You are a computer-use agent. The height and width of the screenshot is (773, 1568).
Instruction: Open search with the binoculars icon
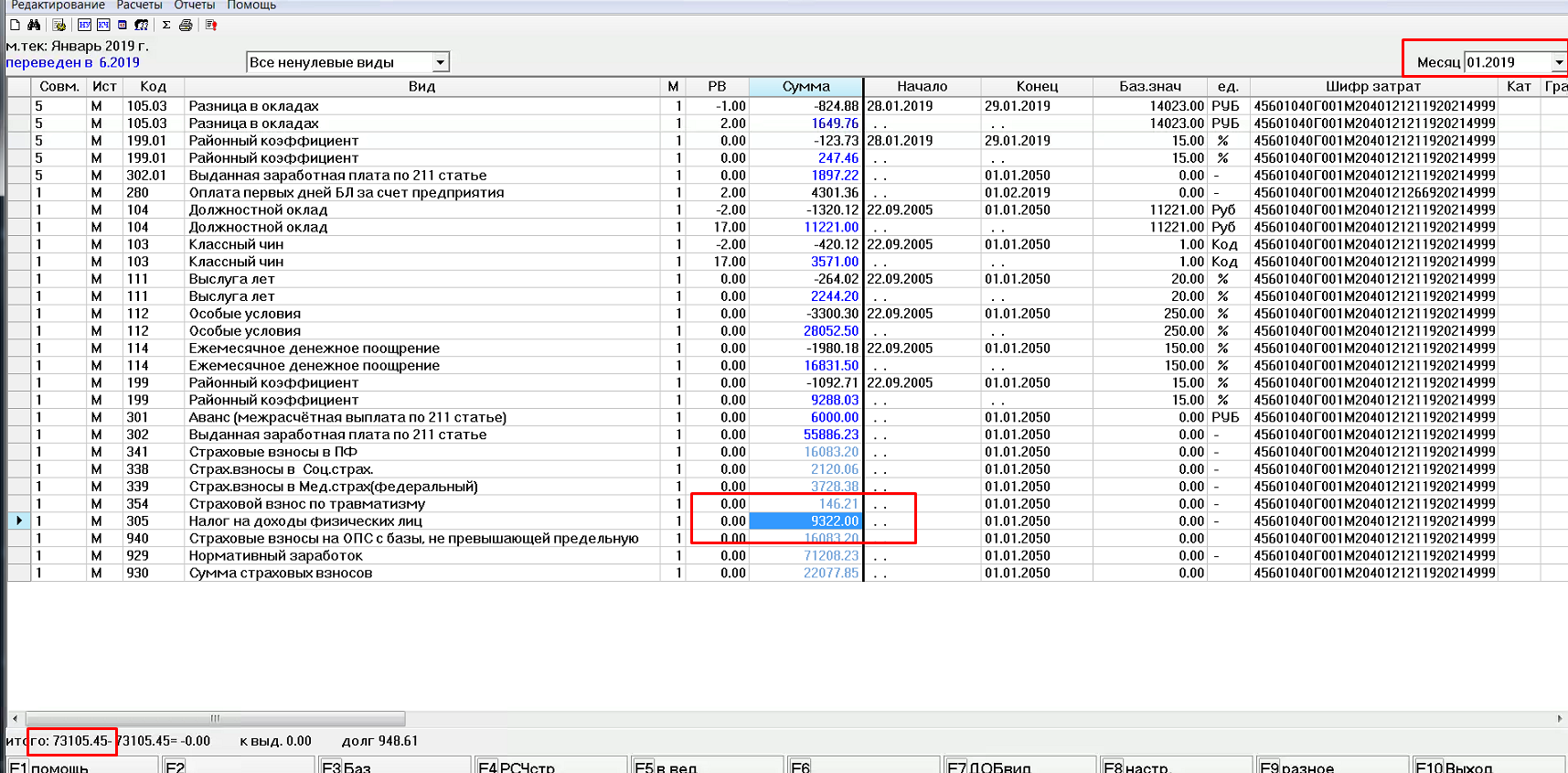[x=34, y=25]
